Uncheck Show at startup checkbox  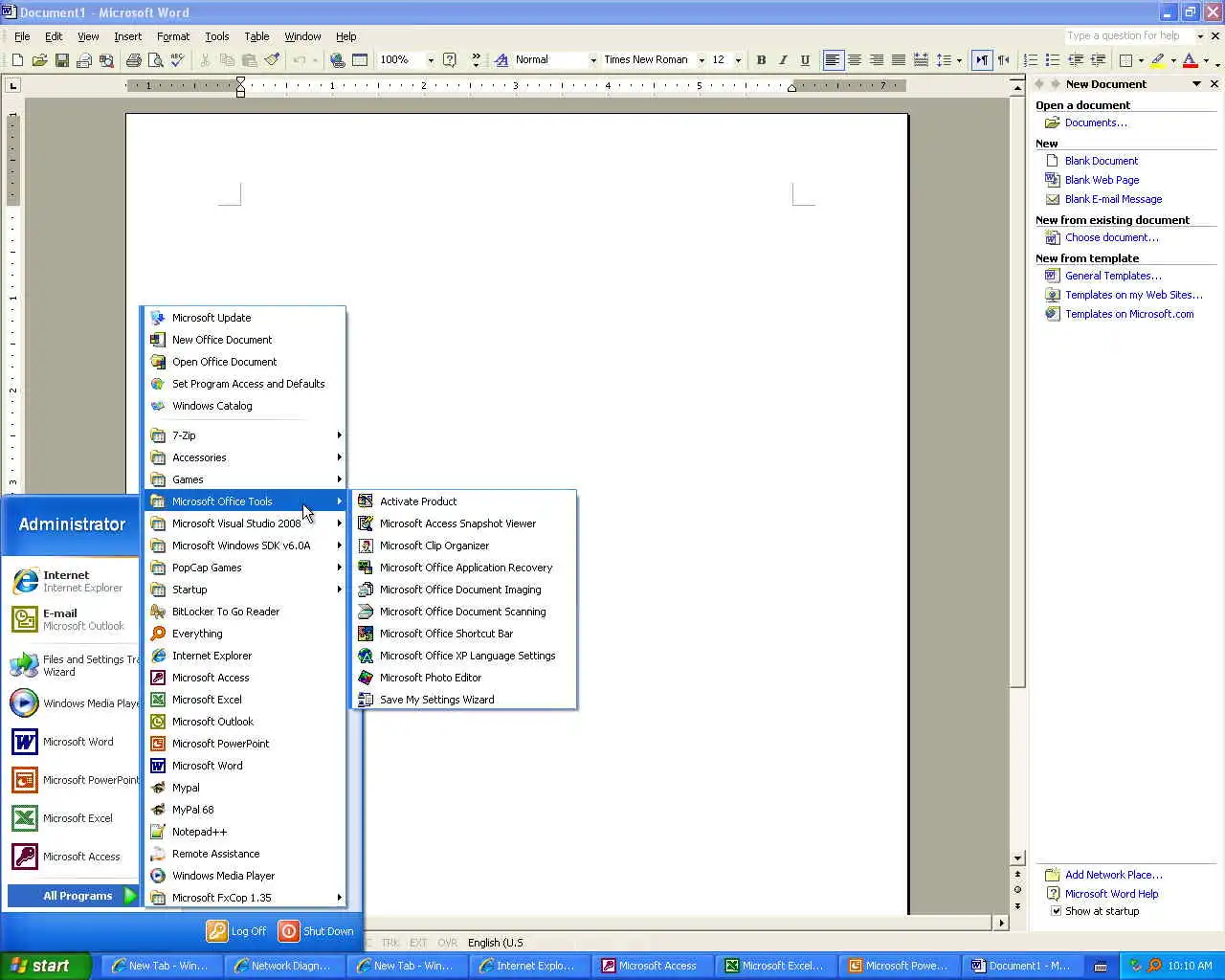1056,911
